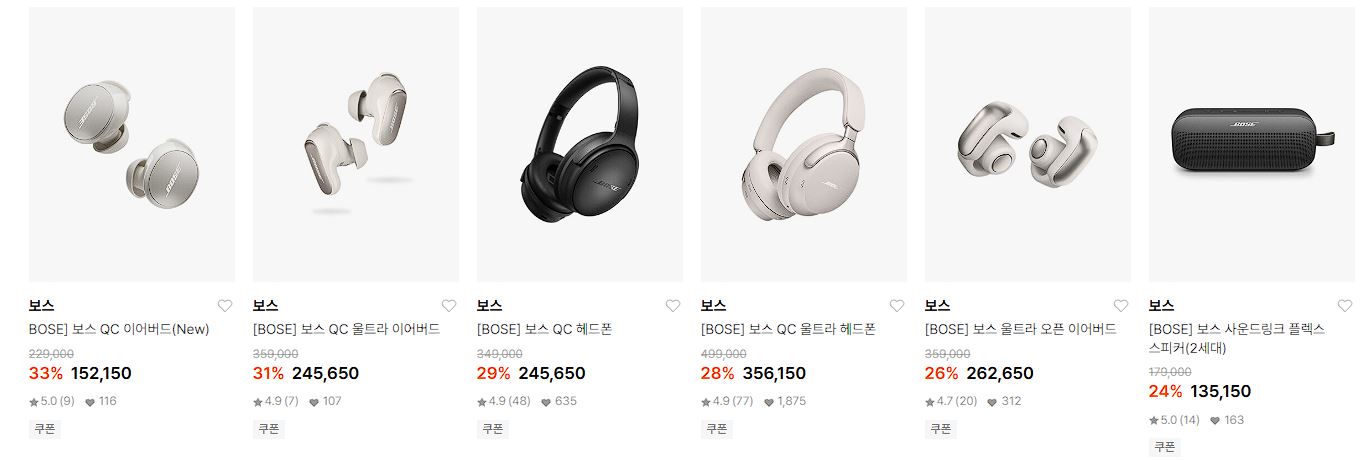Open the black QC 헤드폰 product image
1372x460 pixels.
580,145
